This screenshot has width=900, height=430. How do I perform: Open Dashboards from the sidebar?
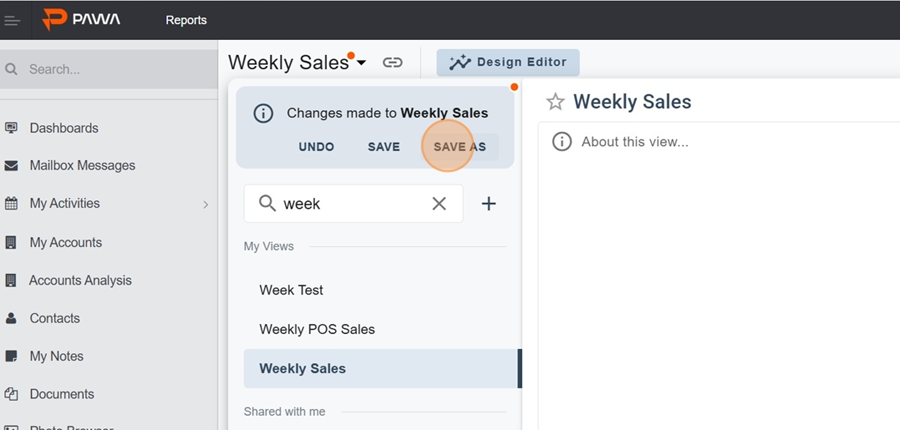(x=64, y=128)
